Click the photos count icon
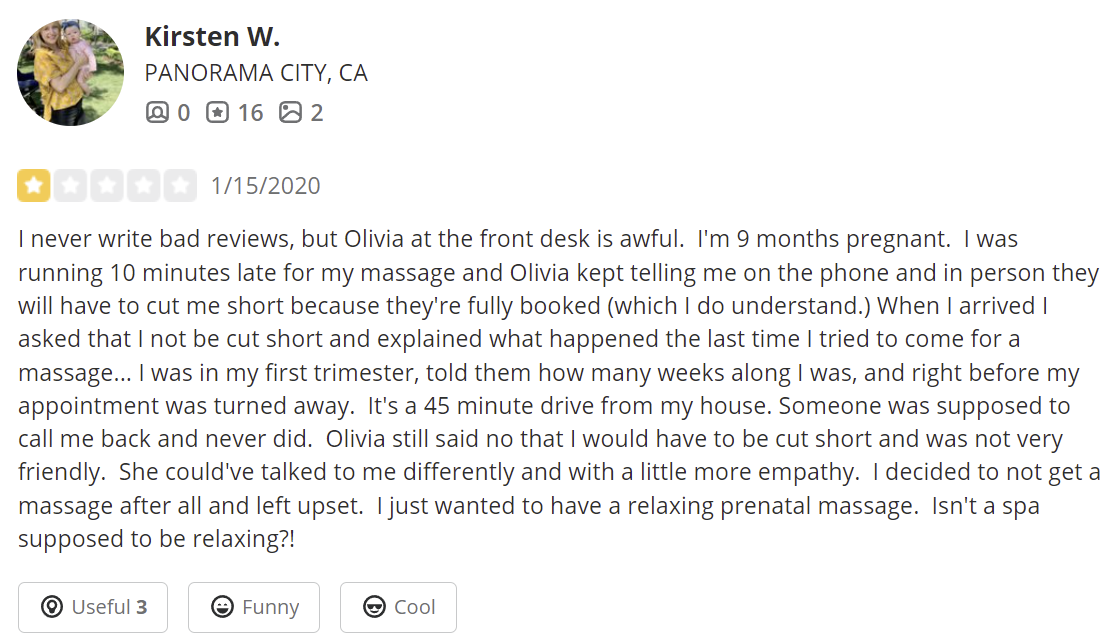 (x=290, y=112)
